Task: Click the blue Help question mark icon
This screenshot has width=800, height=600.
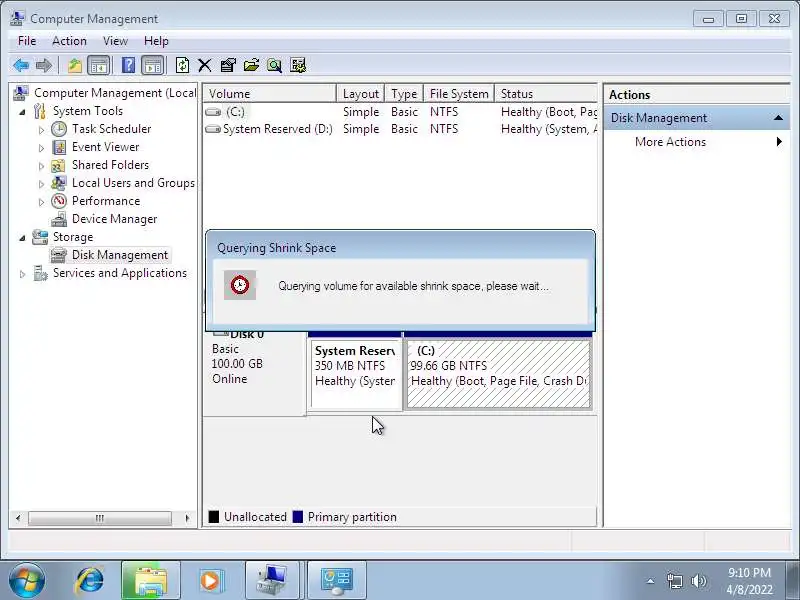Action: tap(129, 65)
